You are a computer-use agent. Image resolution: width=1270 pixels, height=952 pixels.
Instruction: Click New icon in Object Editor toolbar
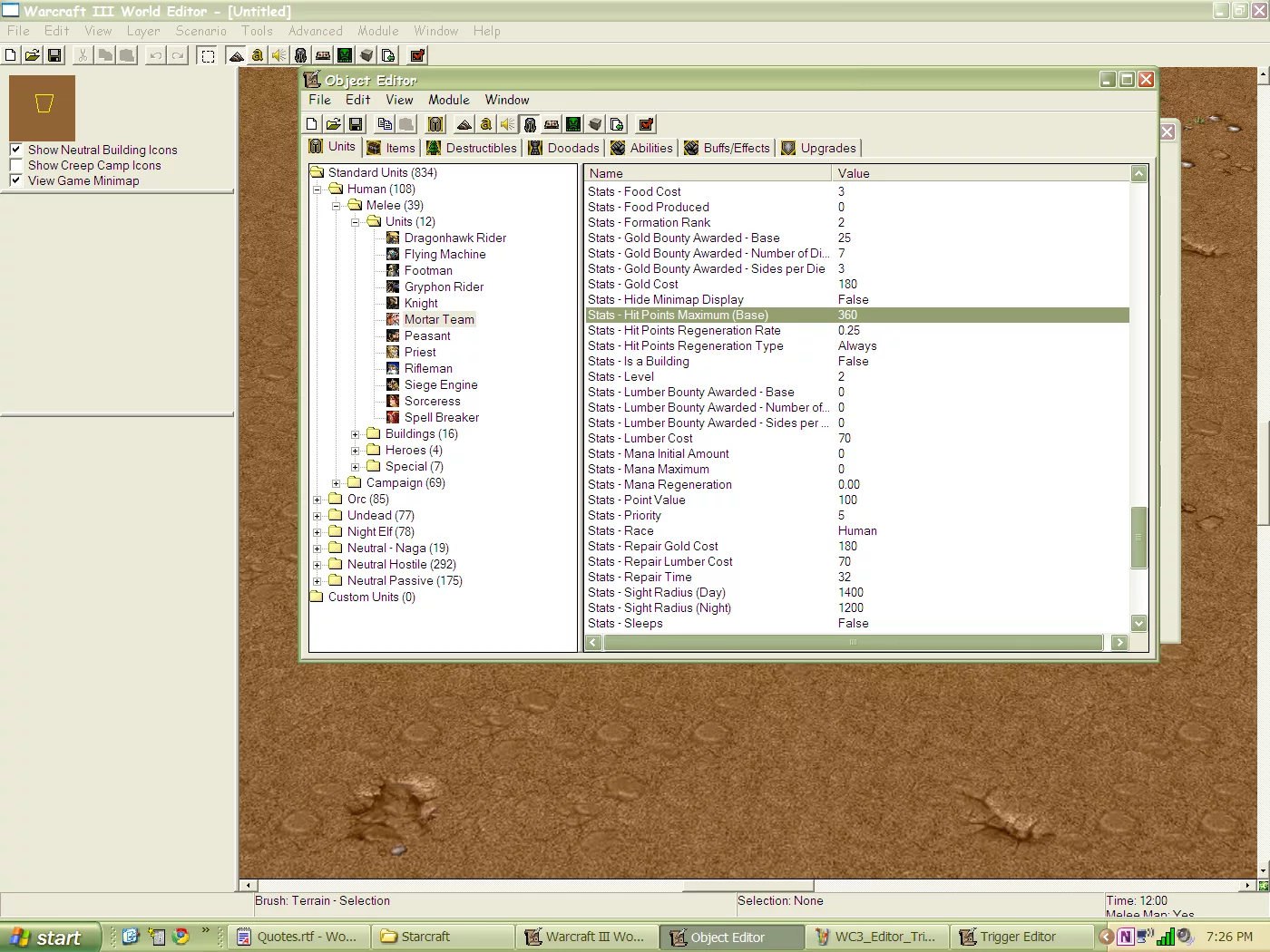coord(312,124)
